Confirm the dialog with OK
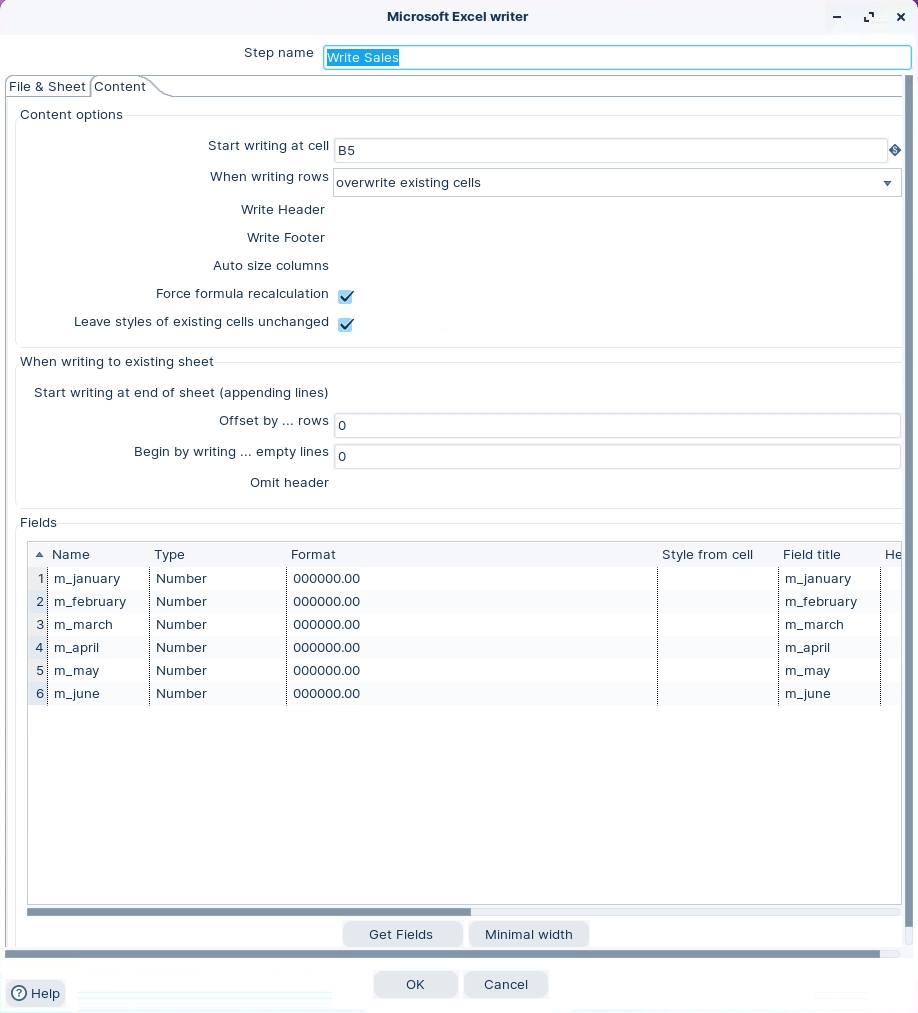This screenshot has width=918, height=1013. [x=415, y=984]
